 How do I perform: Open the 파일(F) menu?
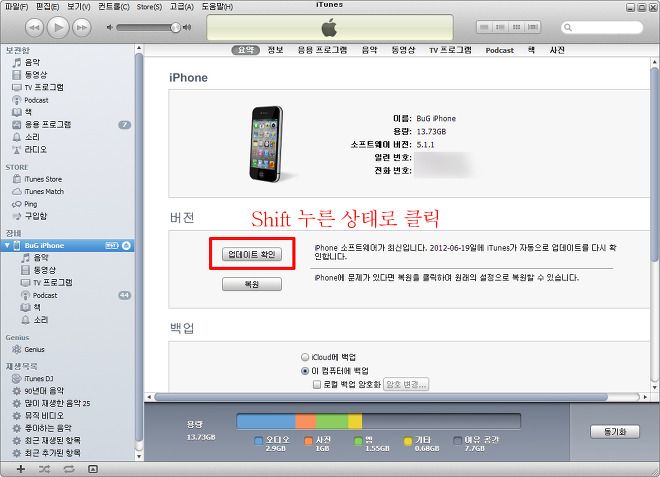(16, 6)
